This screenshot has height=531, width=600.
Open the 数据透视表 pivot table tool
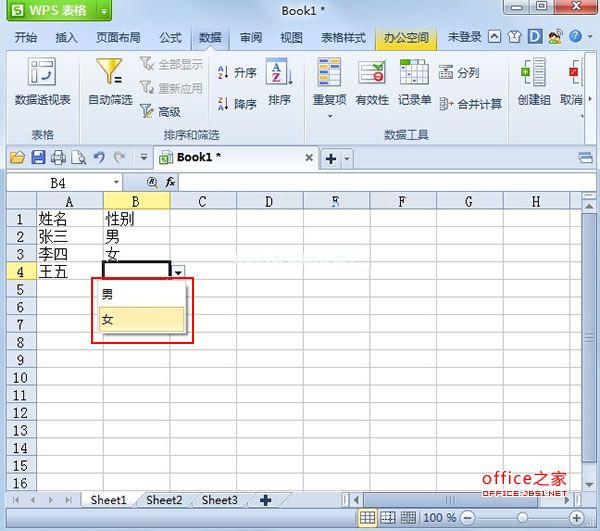tap(42, 82)
